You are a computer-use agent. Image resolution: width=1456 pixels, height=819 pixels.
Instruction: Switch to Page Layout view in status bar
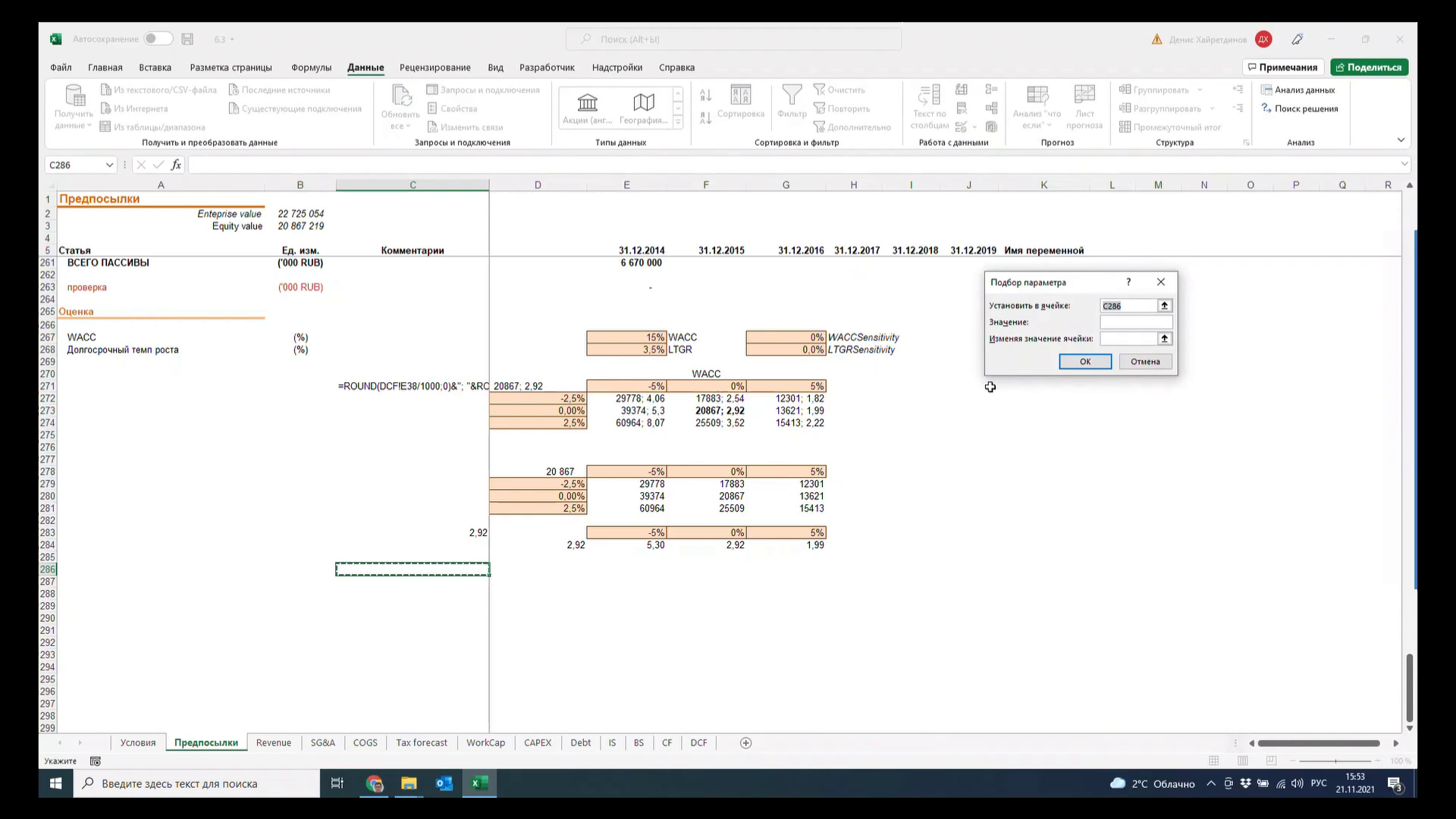pyautogui.click(x=1243, y=761)
